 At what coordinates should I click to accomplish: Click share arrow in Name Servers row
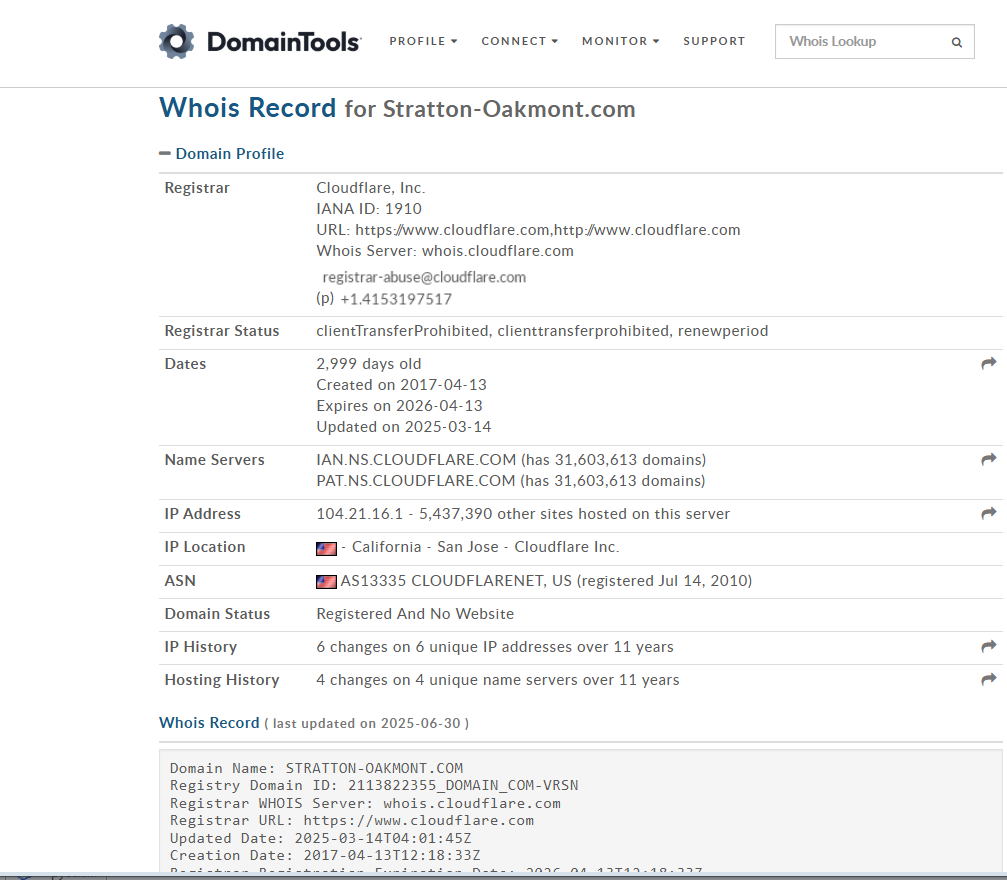[988, 459]
